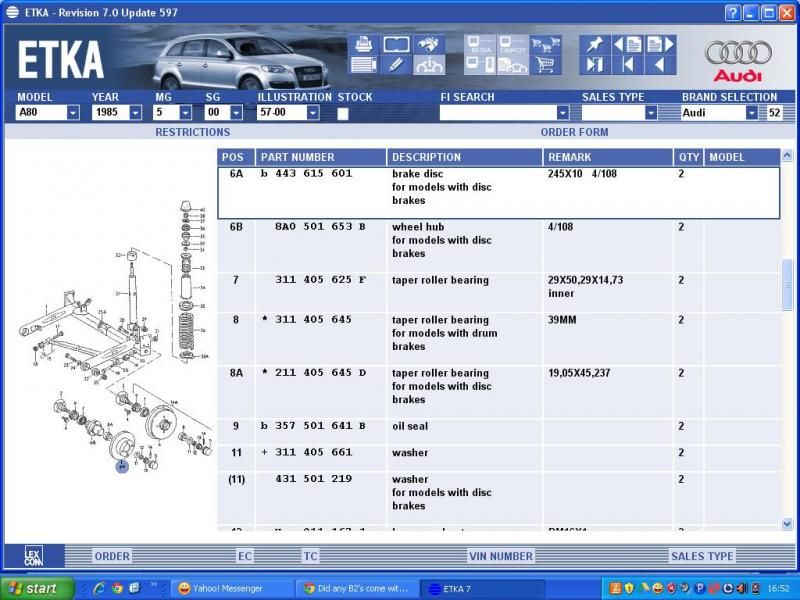Viewport: 800px width, 600px height.
Task: Open the FI SEARCH dropdown arrow
Action: point(562,113)
